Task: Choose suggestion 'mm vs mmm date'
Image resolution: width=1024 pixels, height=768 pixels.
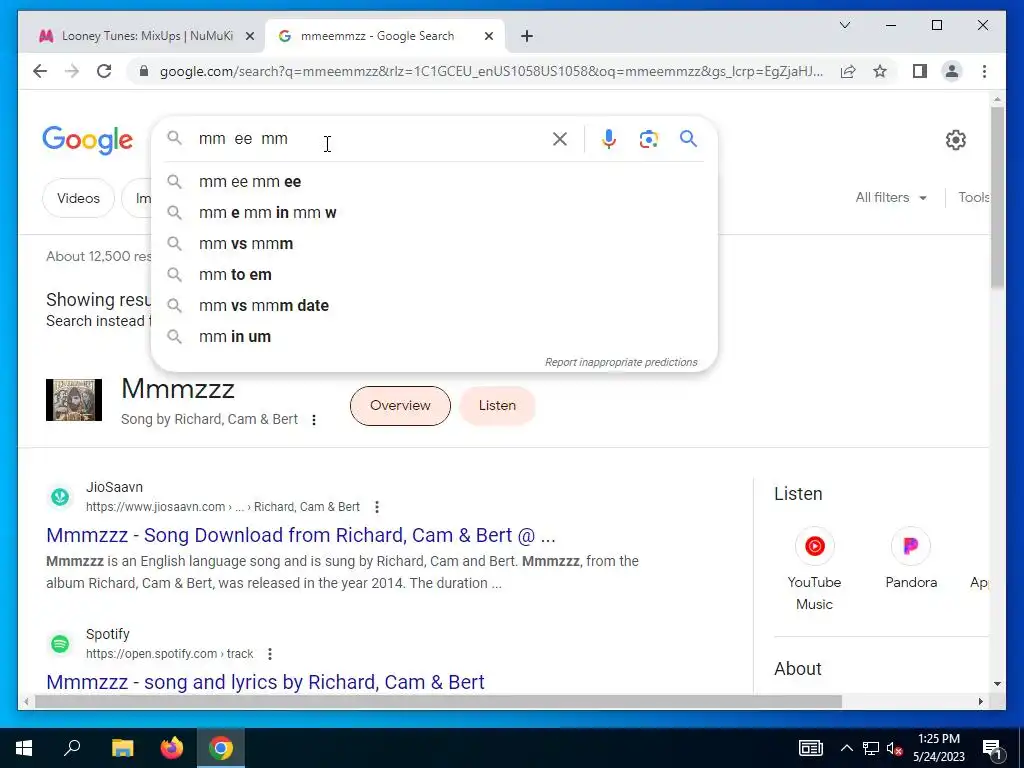Action: tap(434, 306)
